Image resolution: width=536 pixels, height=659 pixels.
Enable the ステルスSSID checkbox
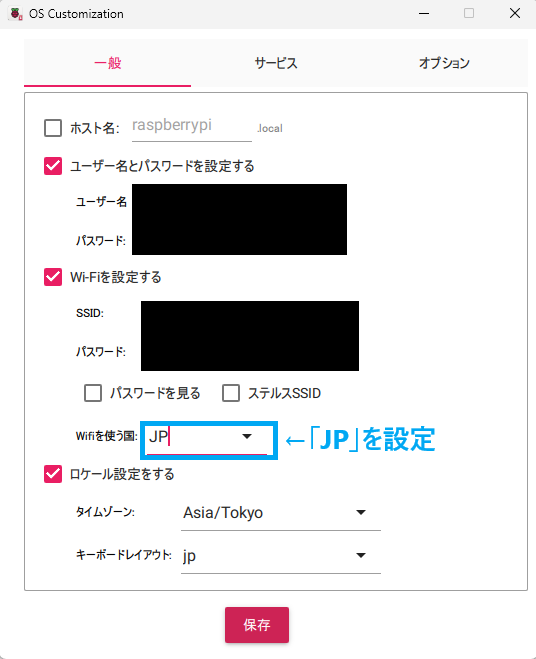[x=231, y=393]
